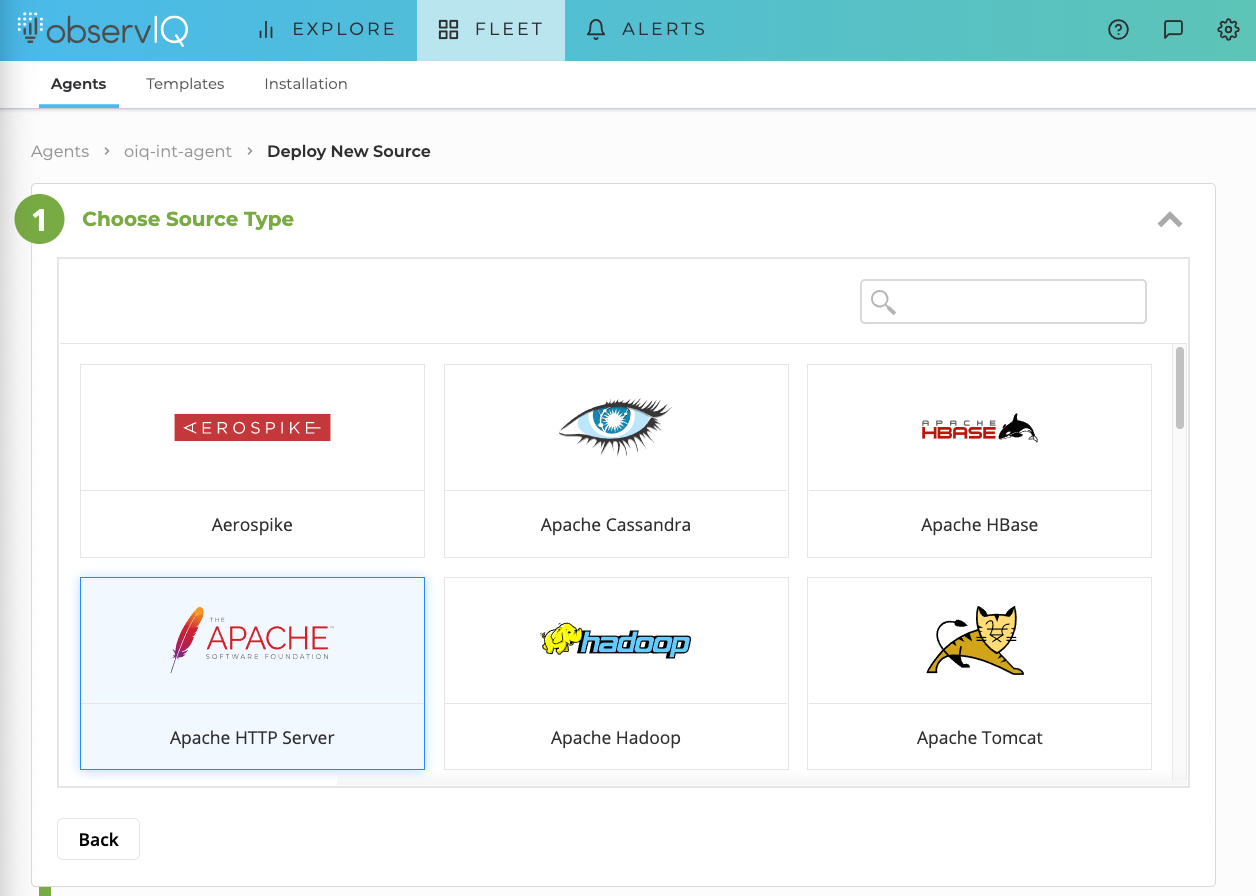Select the Apache Cassandra eye logo

point(615,426)
